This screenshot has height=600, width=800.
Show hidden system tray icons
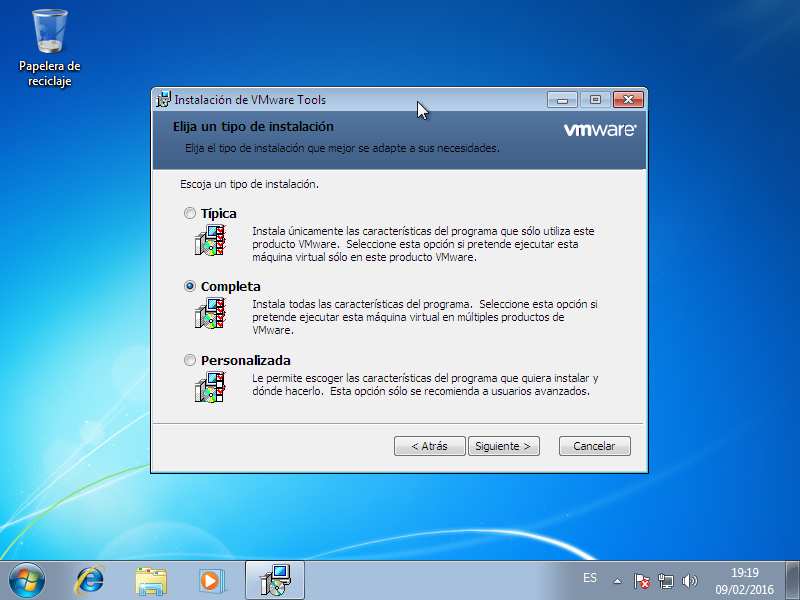(617, 581)
